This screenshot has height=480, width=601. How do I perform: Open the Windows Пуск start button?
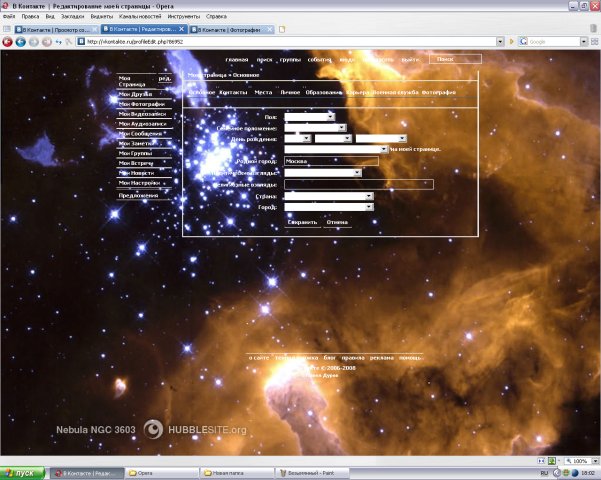pos(22,473)
